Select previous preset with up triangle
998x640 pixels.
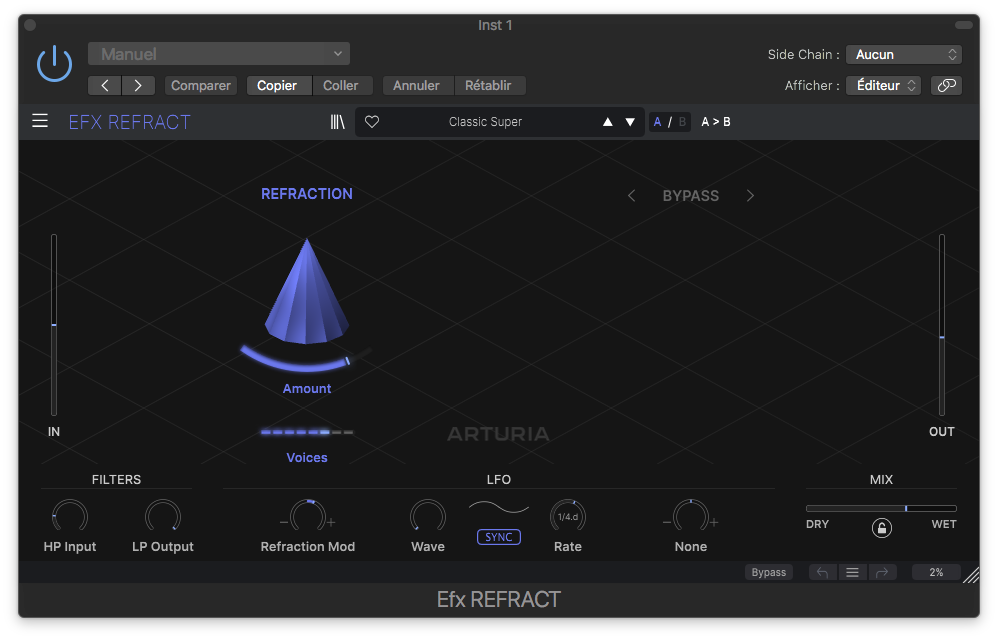coord(608,122)
